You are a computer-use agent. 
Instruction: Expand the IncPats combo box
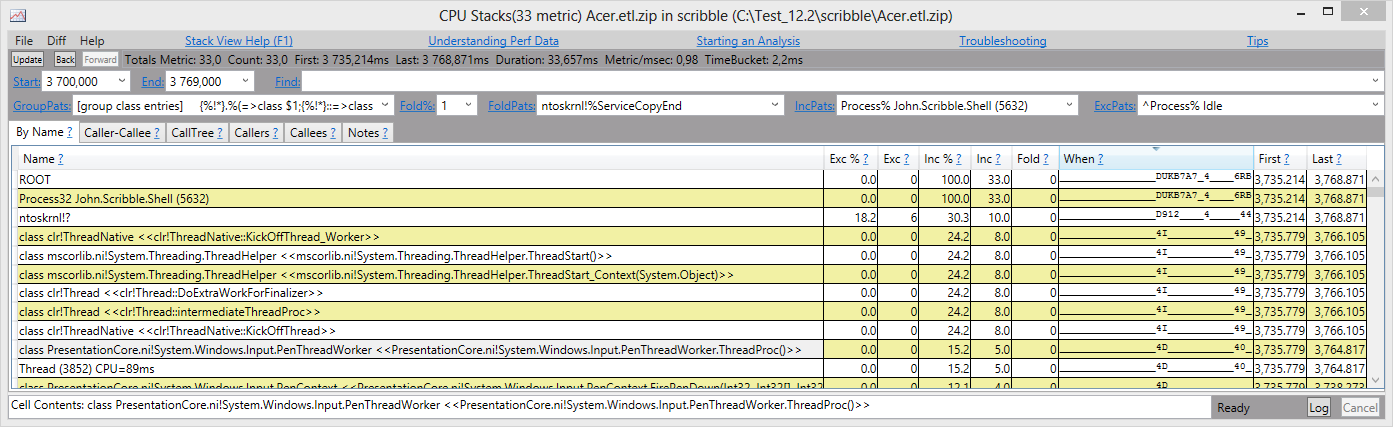tap(1071, 105)
